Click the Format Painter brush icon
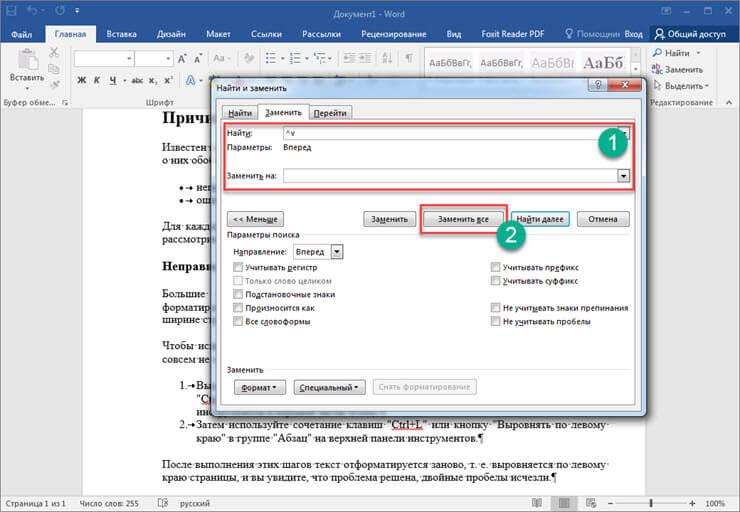Image resolution: width=740 pixels, height=512 pixels. coord(55,84)
